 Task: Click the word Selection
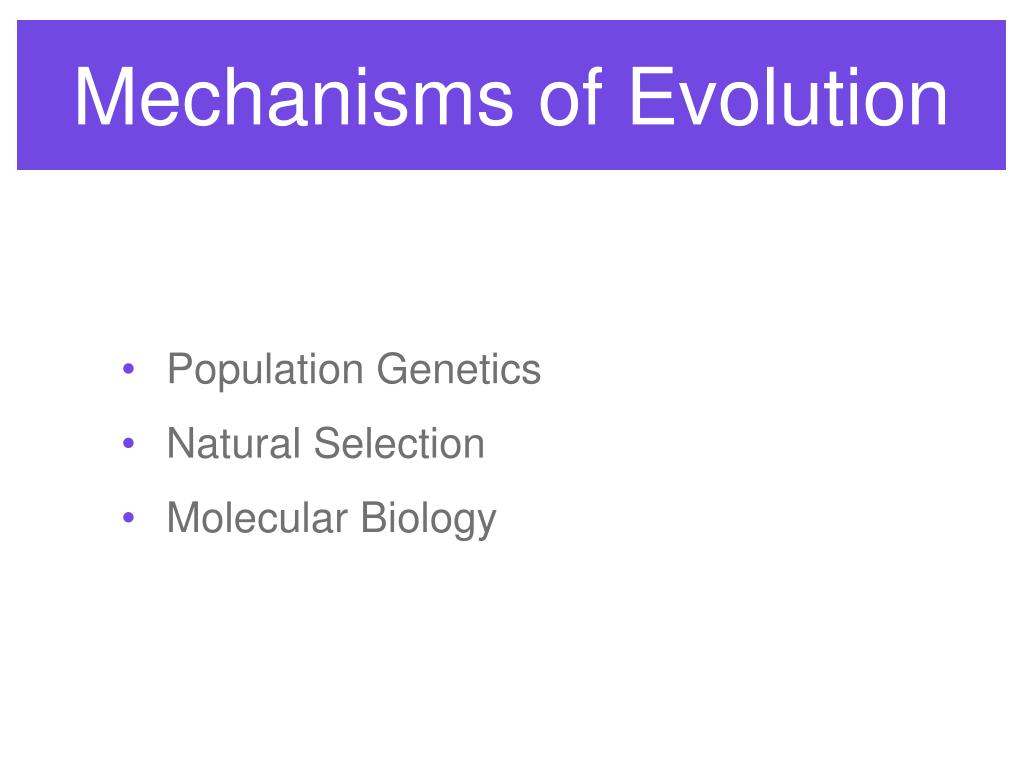(x=399, y=443)
